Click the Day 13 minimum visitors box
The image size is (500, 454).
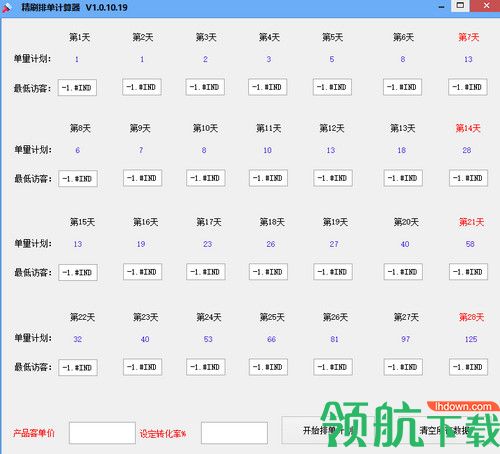coord(403,178)
